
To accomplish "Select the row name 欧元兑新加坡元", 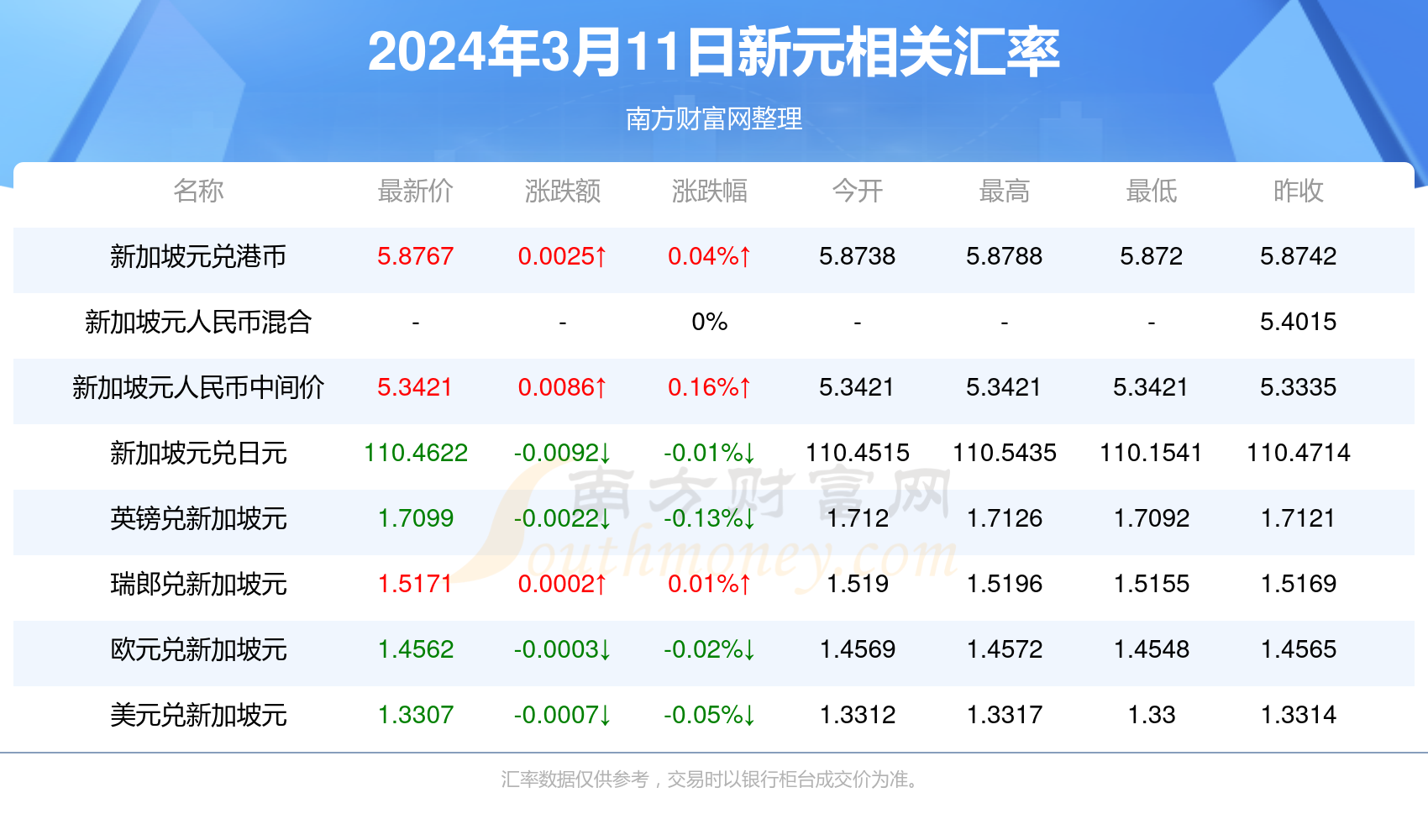I will (x=198, y=649).
